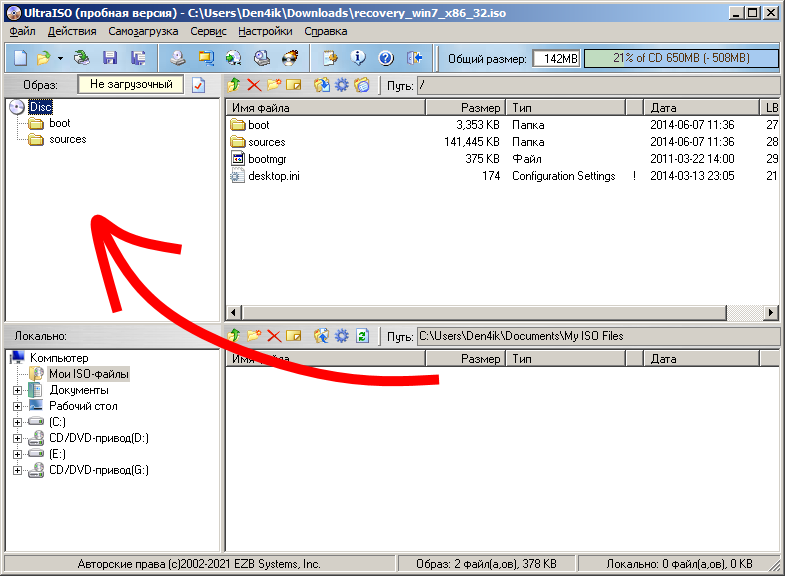Screen dimensions: 785x576
Task: Select the sources folder in image tree
Action: (68, 139)
